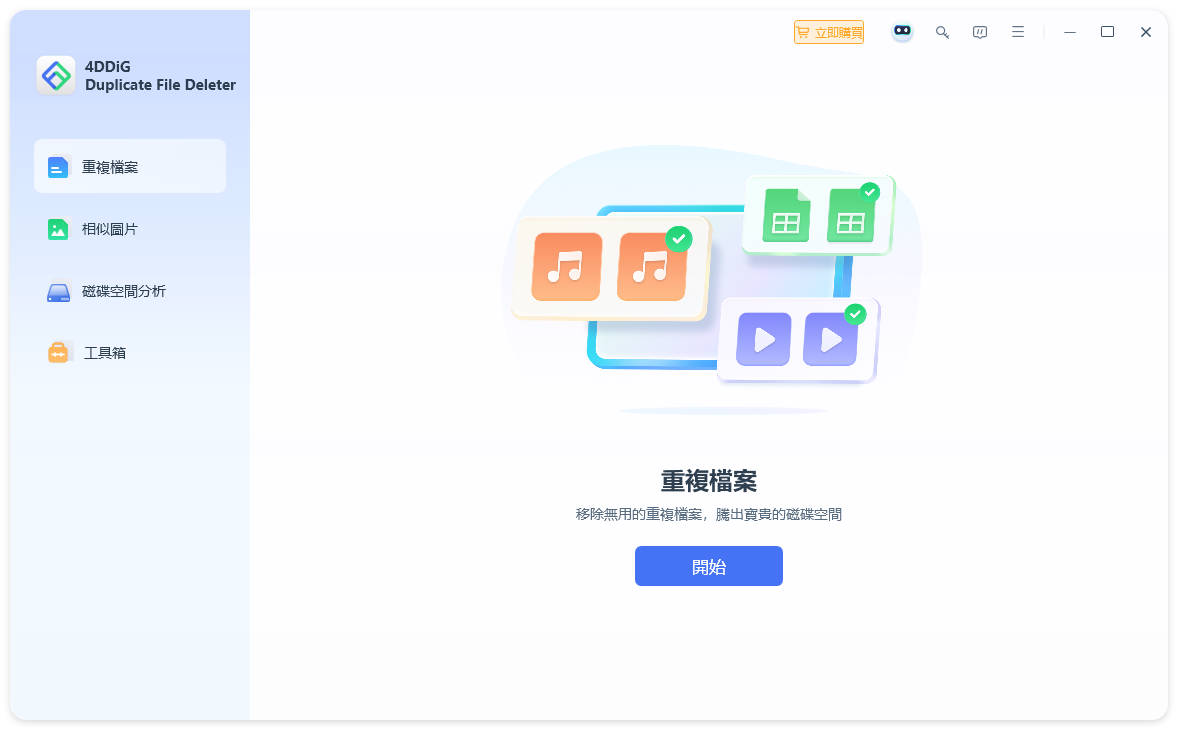1178x730 pixels.
Task: Open the Toolbox briefcase icon
Action: coord(57,352)
